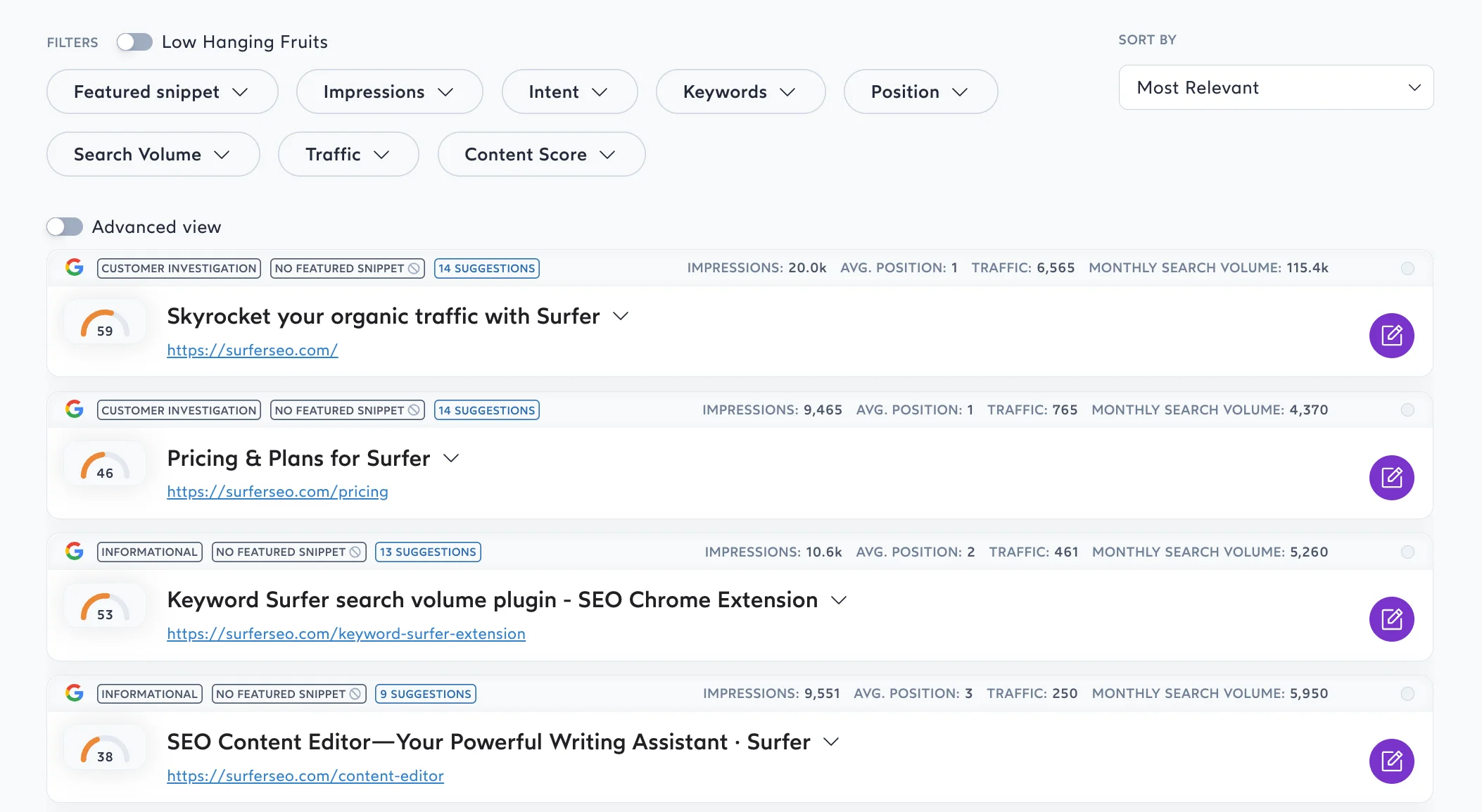Open Position filter dropdown
The width and height of the screenshot is (1482, 812).
coord(920,91)
